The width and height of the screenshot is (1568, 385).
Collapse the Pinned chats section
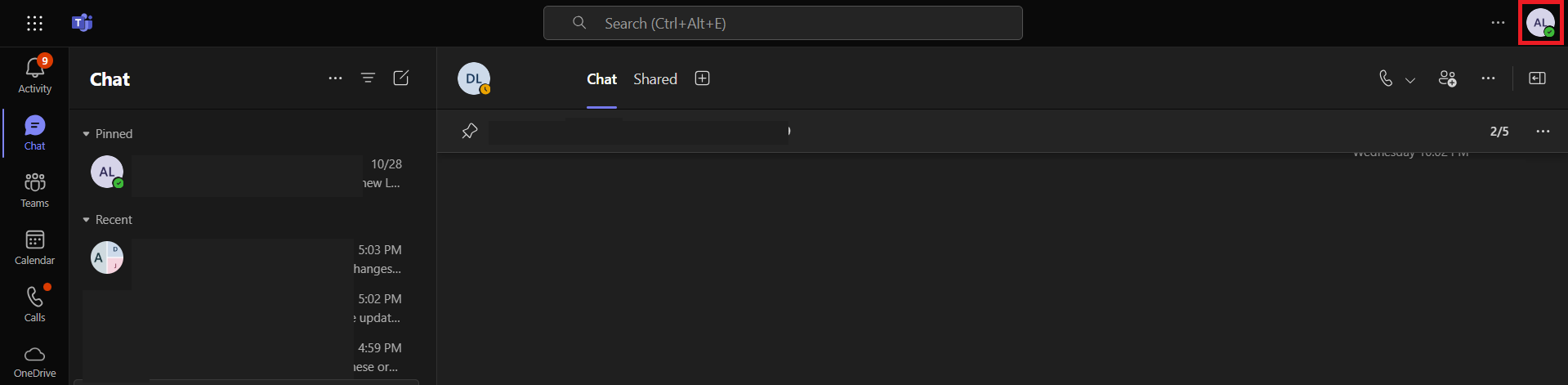[x=87, y=134]
